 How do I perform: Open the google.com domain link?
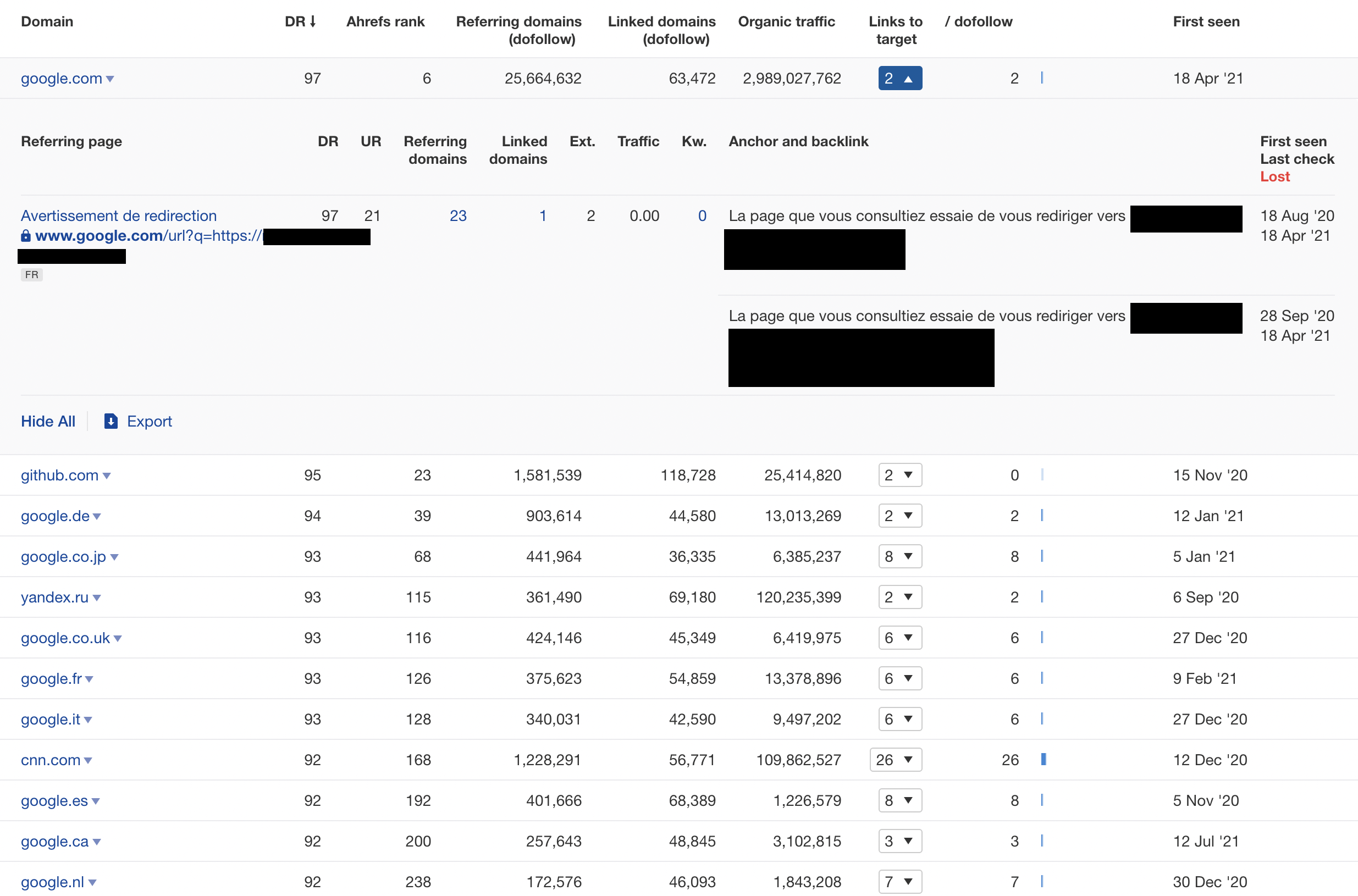click(x=61, y=78)
